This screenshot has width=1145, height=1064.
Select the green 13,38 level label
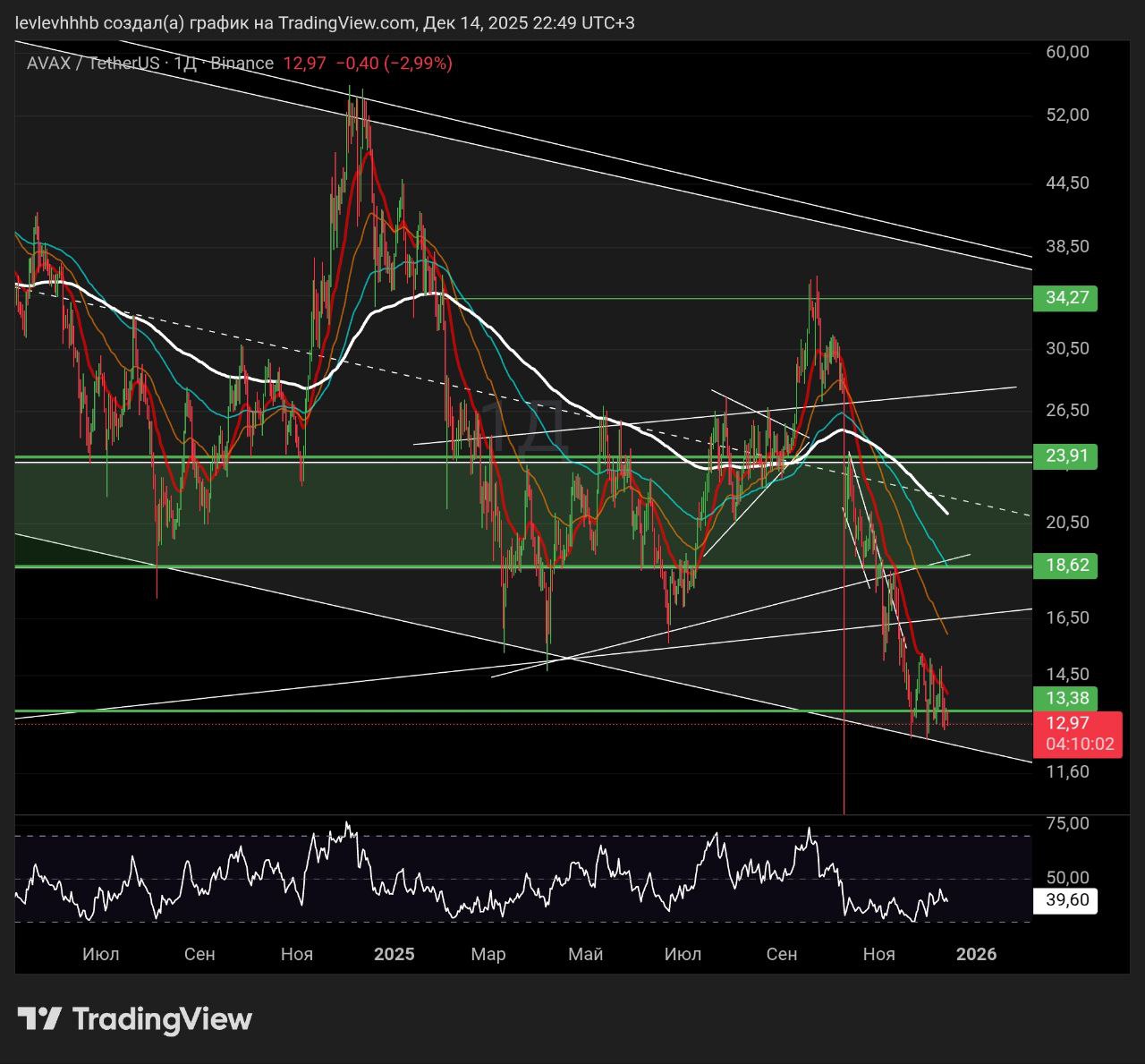pos(1064,698)
